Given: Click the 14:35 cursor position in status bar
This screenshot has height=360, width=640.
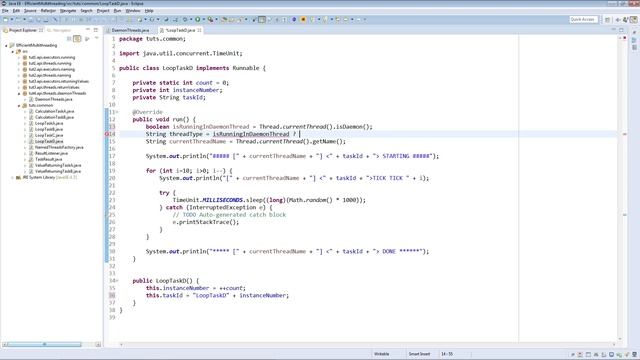Looking at the screenshot, I should pos(447,354).
